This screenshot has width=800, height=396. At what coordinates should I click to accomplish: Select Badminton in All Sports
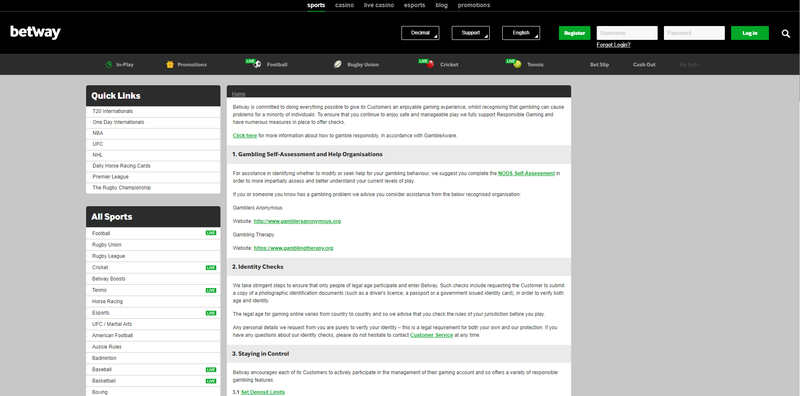153,358
